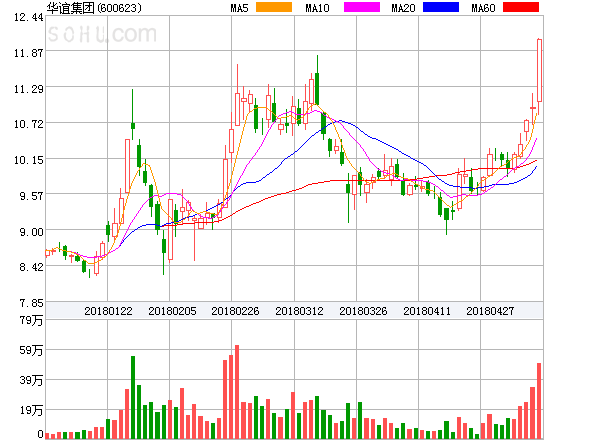Click the stock title 华谊集团 (600623)
Viewport: 600px width, 440px height.
pyautogui.click(x=94, y=8)
